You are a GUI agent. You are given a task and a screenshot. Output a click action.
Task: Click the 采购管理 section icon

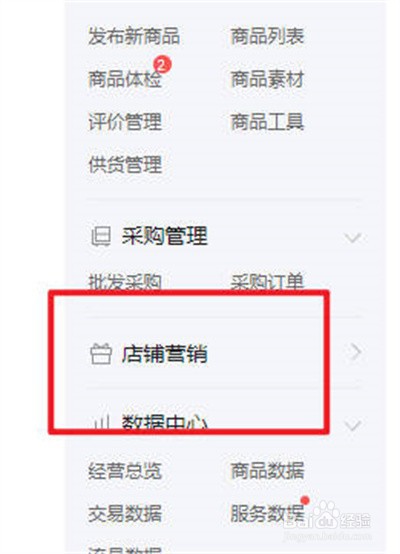pyautogui.click(x=101, y=236)
